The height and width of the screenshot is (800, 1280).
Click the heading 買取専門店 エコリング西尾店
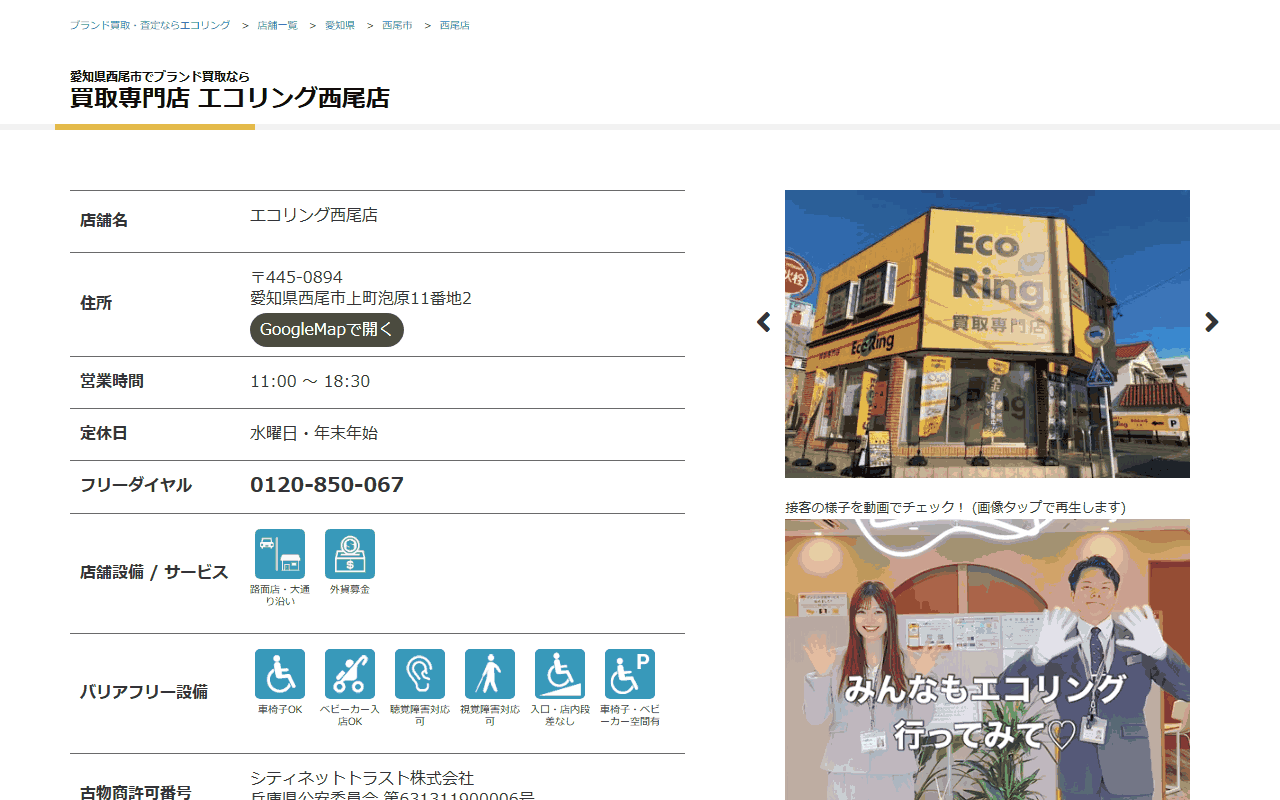[230, 98]
